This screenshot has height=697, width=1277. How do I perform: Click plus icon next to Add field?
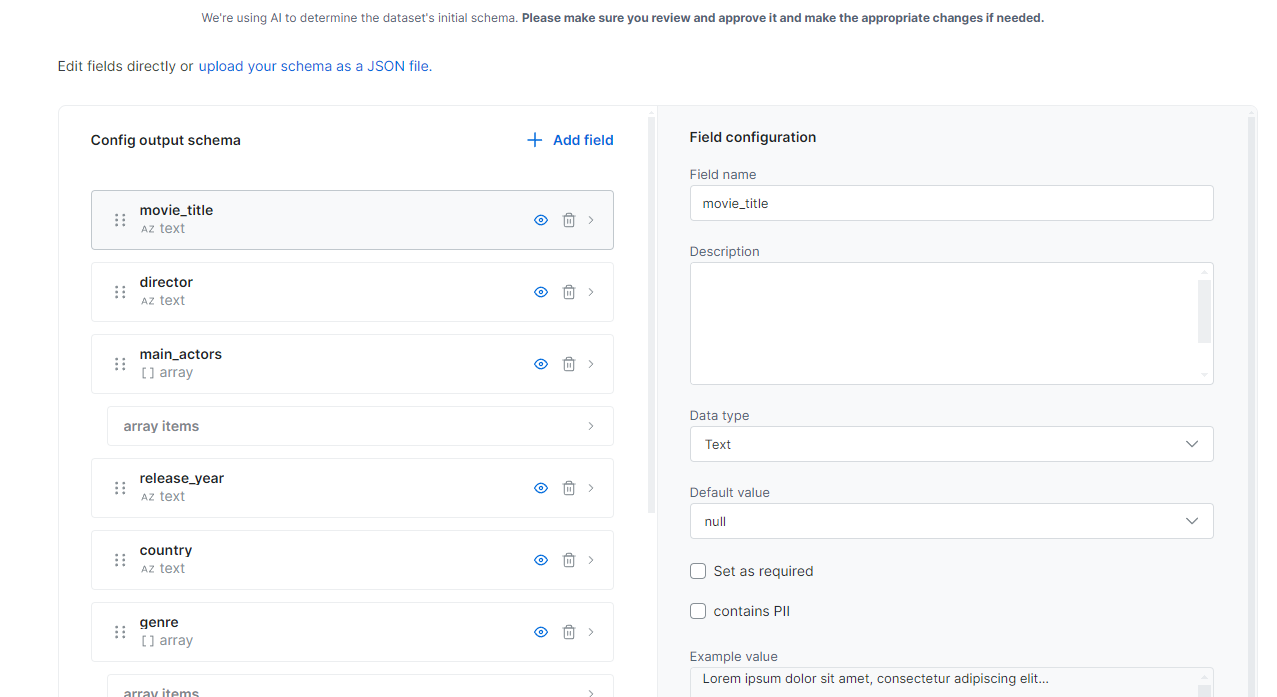pos(535,140)
